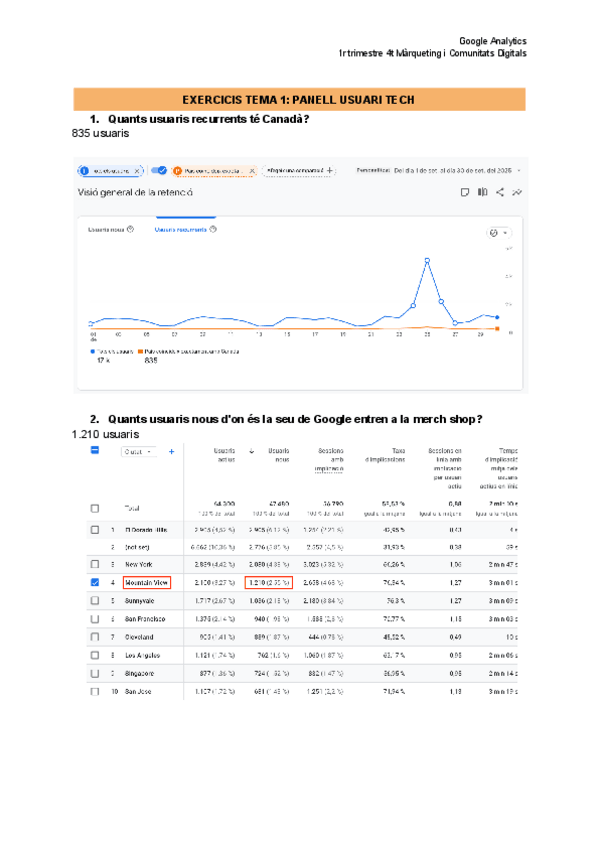Select the Usuaris recurrents tab
Image resolution: width=600 pixels, height=848 pixels.
click(180, 229)
